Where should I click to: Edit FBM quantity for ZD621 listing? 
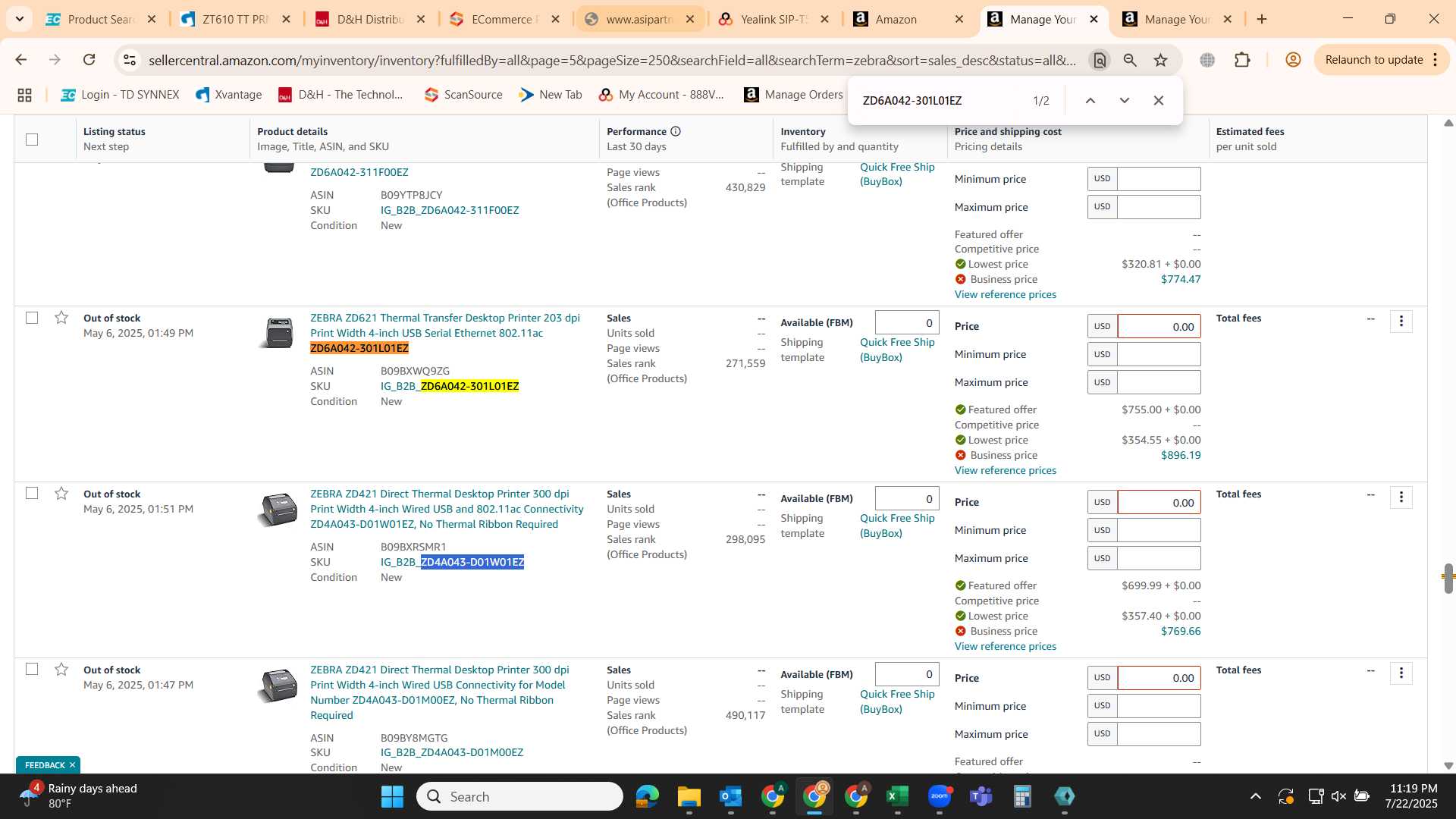(x=907, y=322)
